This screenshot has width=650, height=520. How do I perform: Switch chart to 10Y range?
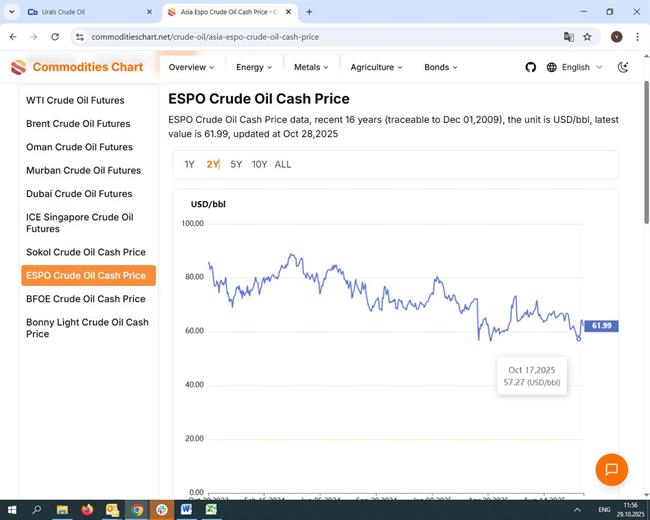tap(259, 164)
